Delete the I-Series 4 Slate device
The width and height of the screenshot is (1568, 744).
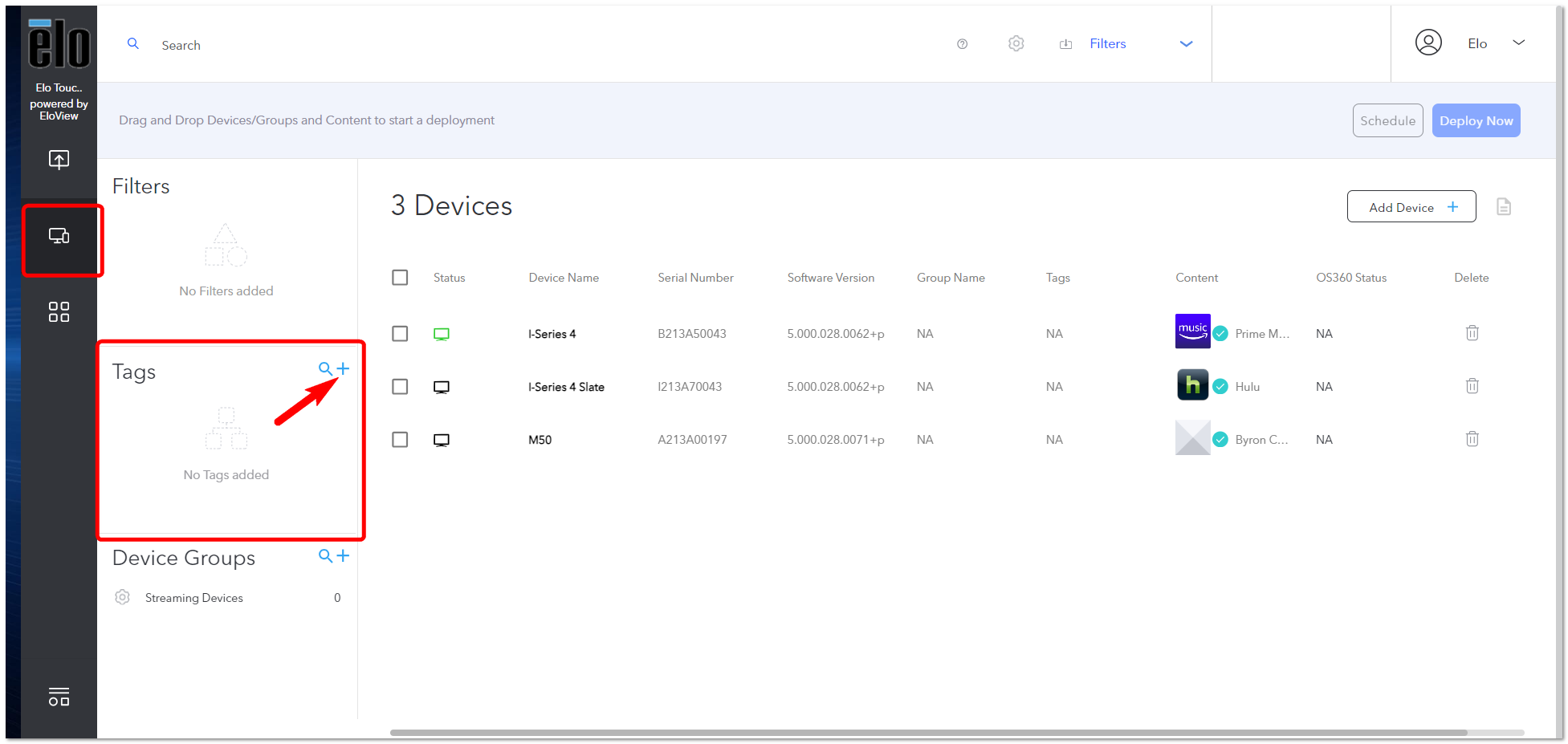point(1472,386)
